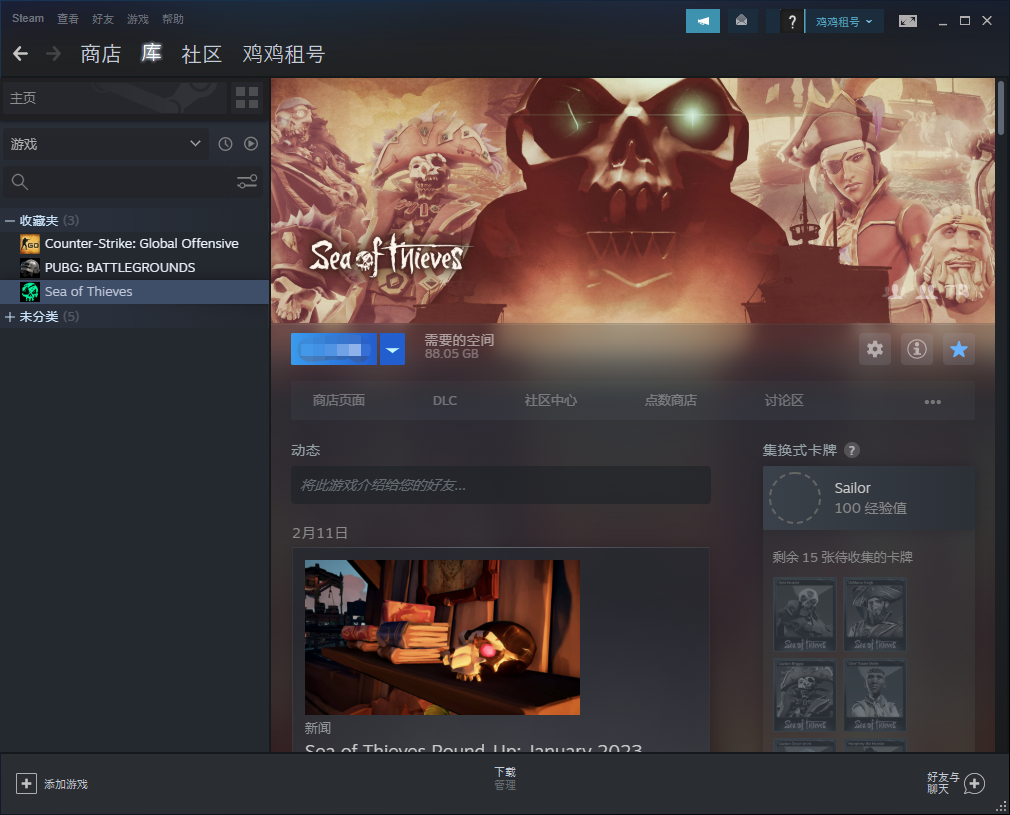Switch library to grid collections view
Image resolution: width=1010 pixels, height=815 pixels.
tap(247, 98)
